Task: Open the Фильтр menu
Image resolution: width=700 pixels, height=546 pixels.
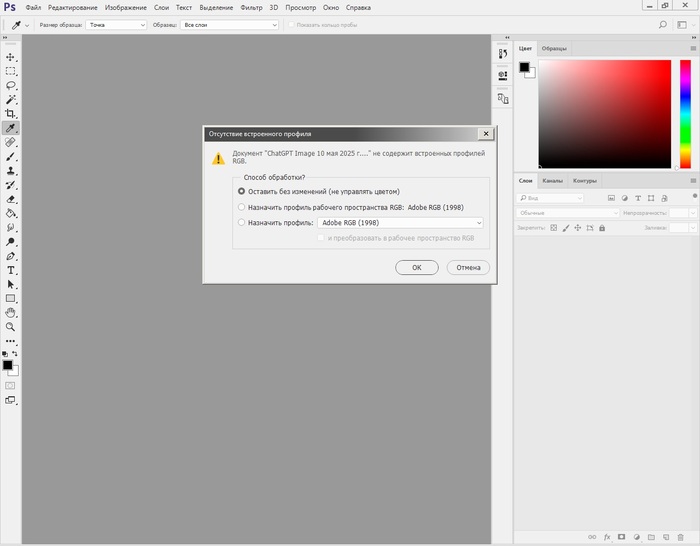Action: coord(251,7)
